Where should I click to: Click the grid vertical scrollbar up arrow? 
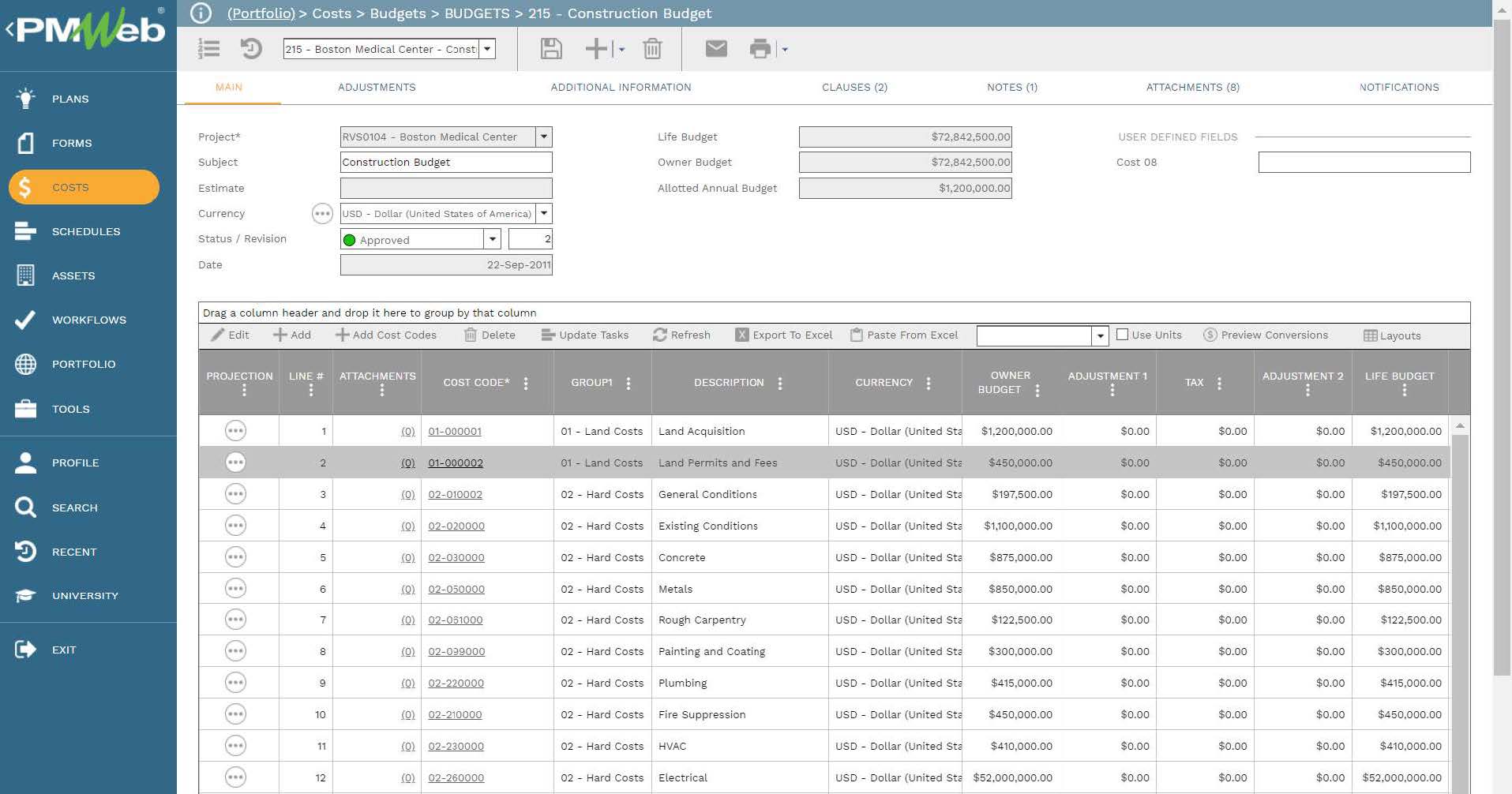tap(1460, 425)
